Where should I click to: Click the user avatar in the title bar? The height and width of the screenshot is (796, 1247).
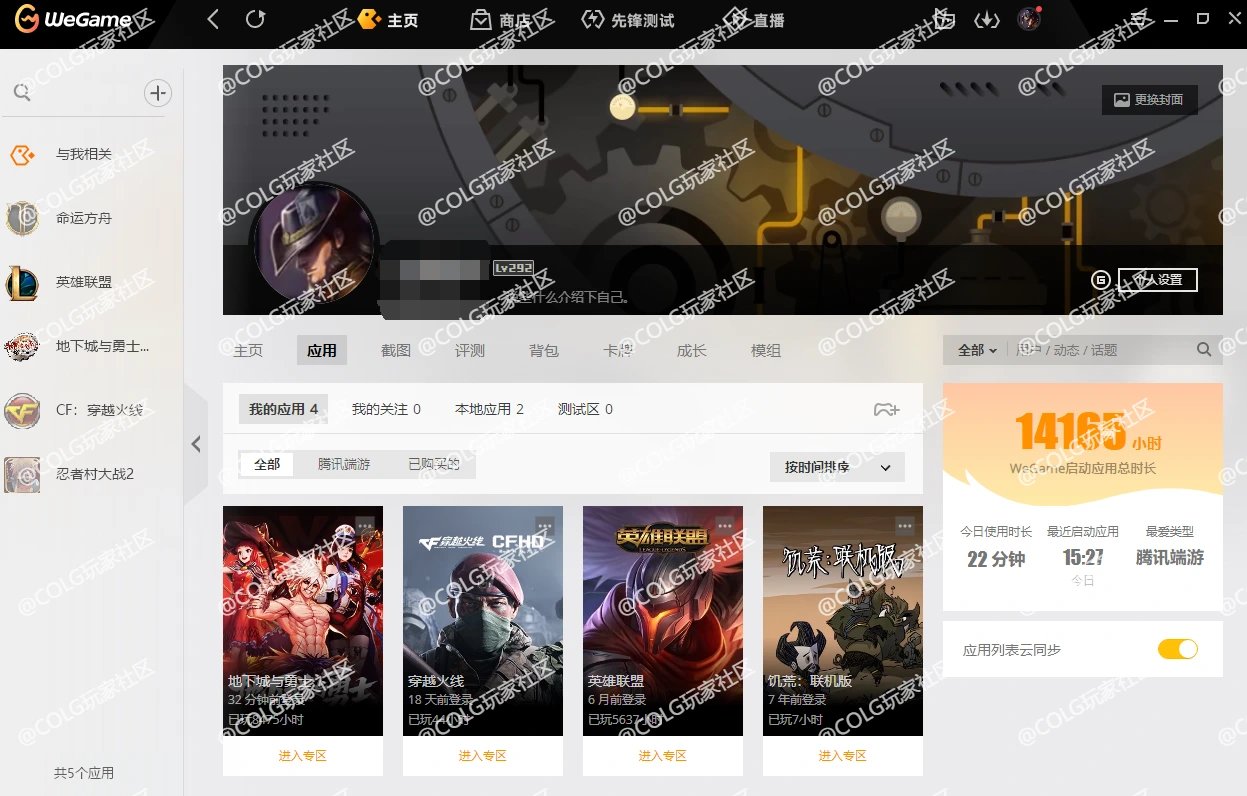pos(1029,19)
